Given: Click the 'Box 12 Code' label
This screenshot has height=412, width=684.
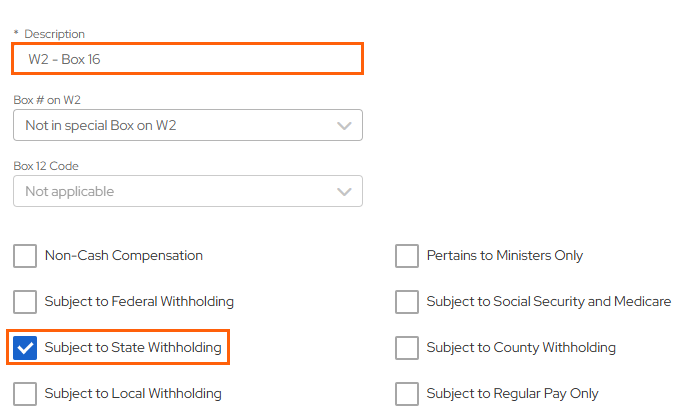Looking at the screenshot, I should (46, 166).
